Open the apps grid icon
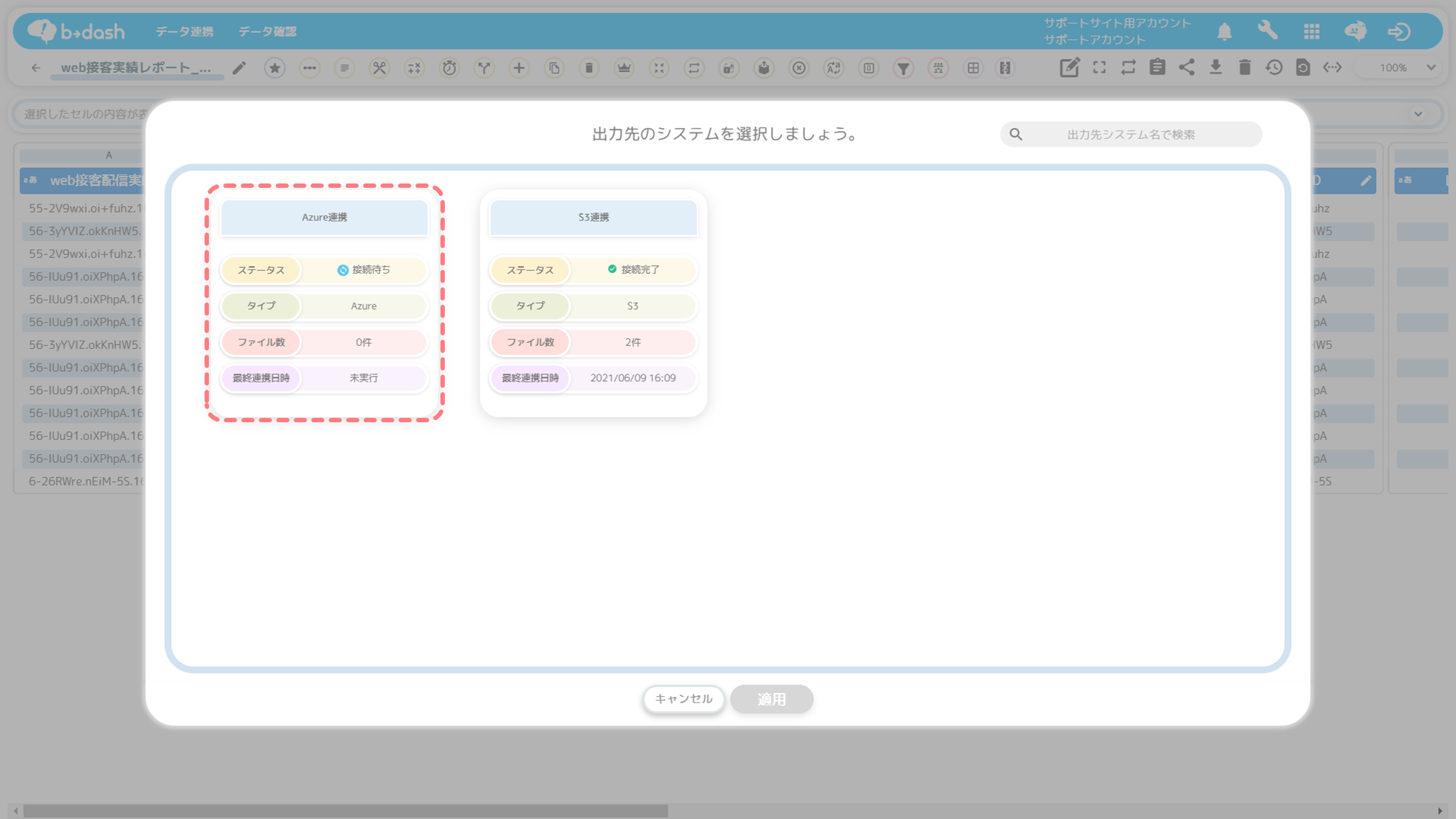Screen dimensions: 1456x819 (1312, 31)
